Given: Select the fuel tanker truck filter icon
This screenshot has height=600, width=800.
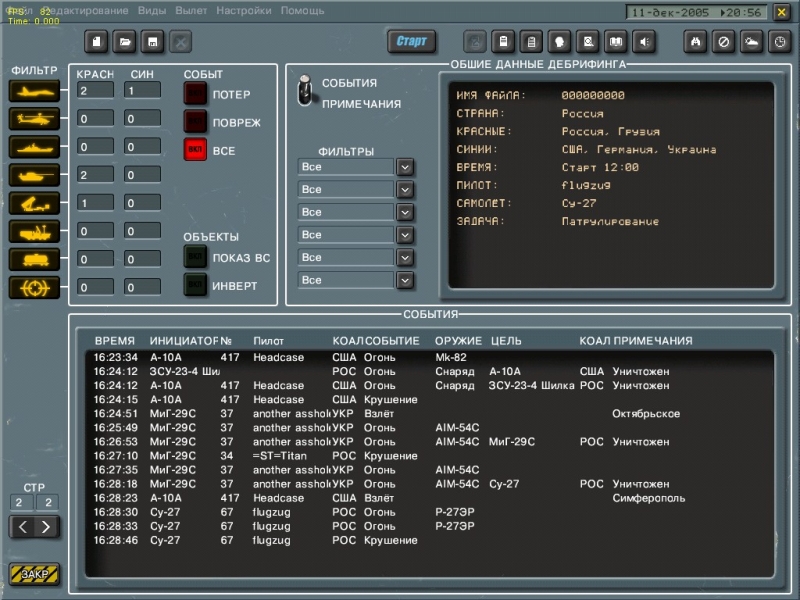Looking at the screenshot, I should click(34, 259).
